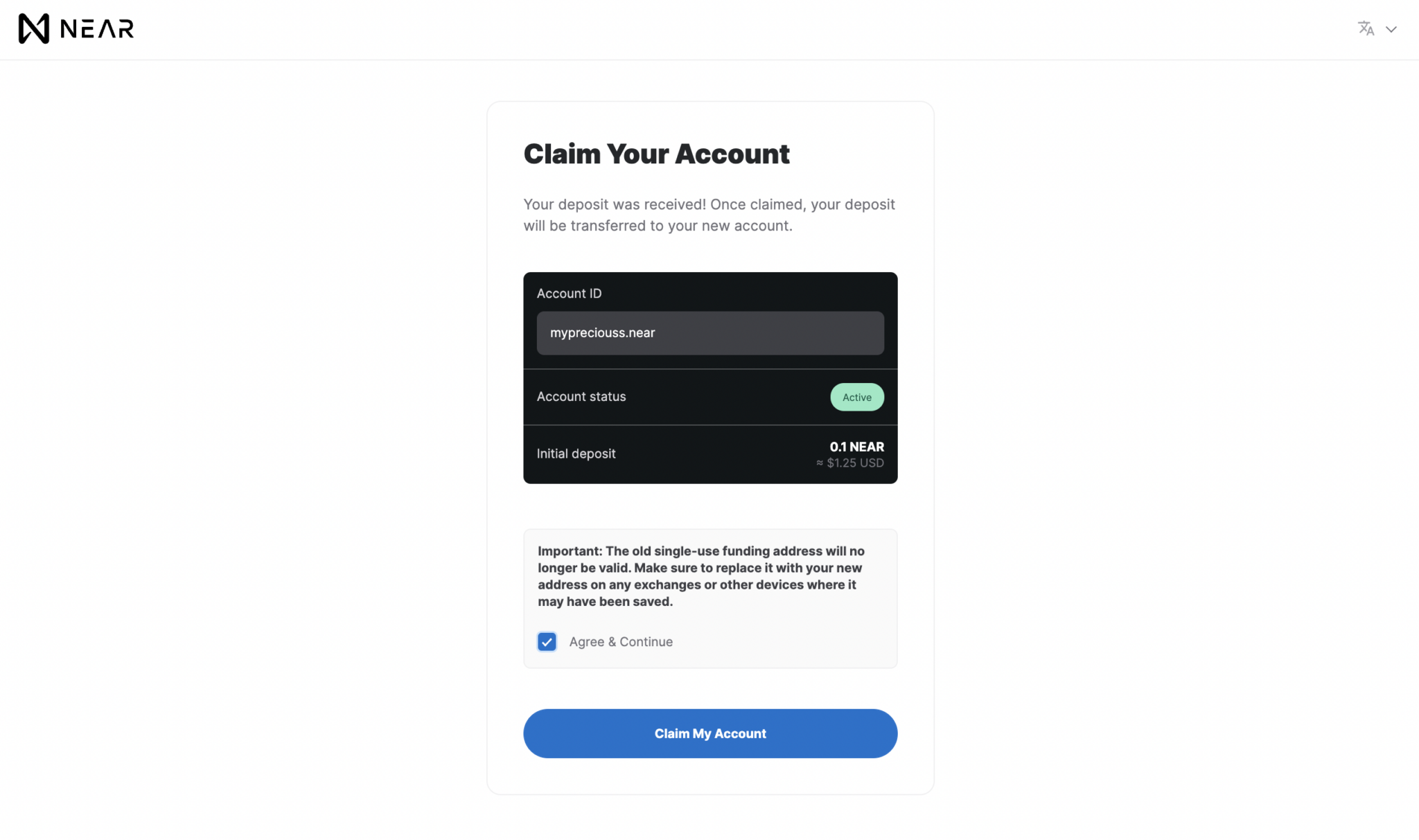Select the translate glyph near the chevron
Screen dimensions: 1419x840
coord(1366,28)
